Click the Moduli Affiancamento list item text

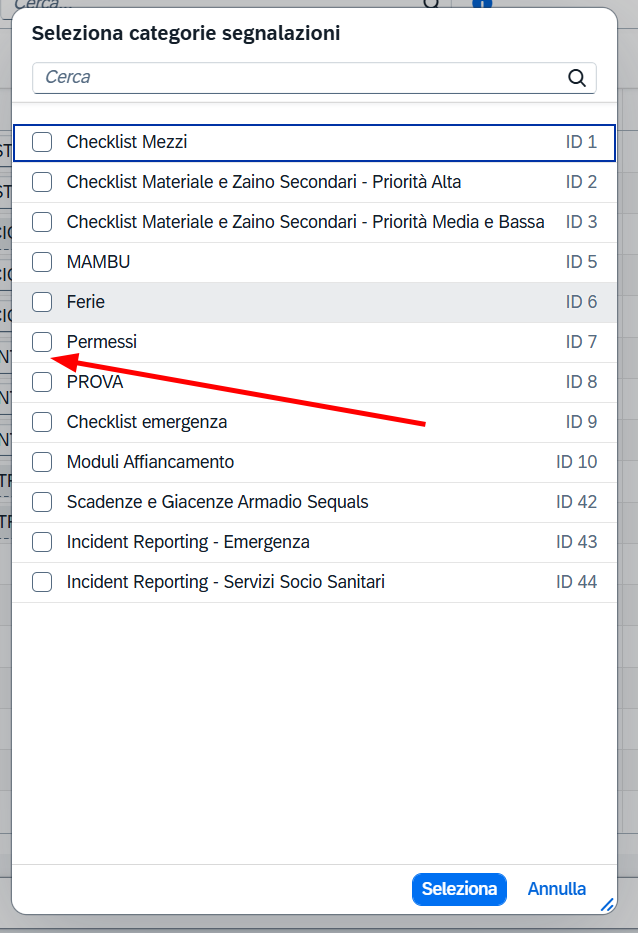[150, 462]
